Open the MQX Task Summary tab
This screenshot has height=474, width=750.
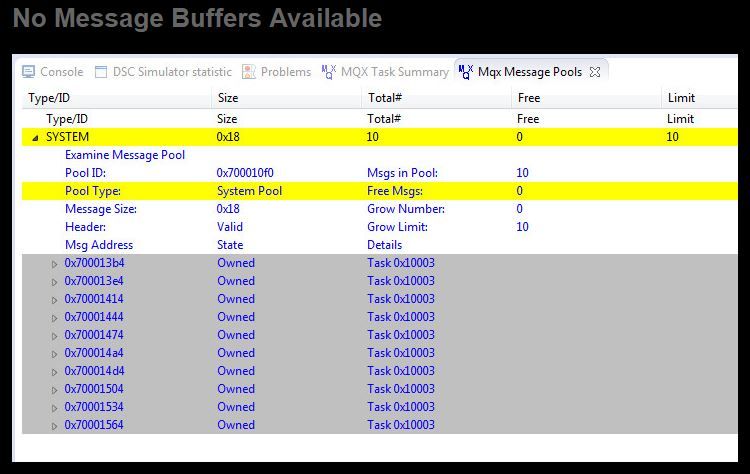(x=394, y=72)
